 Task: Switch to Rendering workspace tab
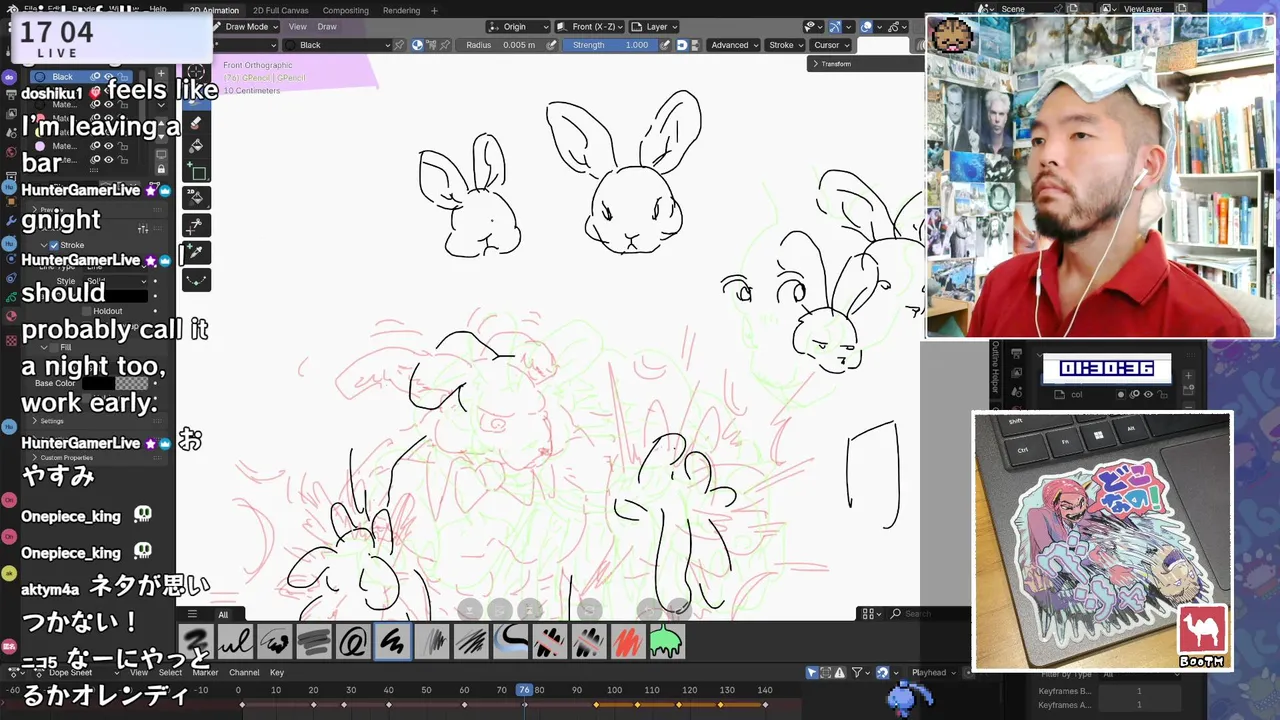pyautogui.click(x=401, y=10)
